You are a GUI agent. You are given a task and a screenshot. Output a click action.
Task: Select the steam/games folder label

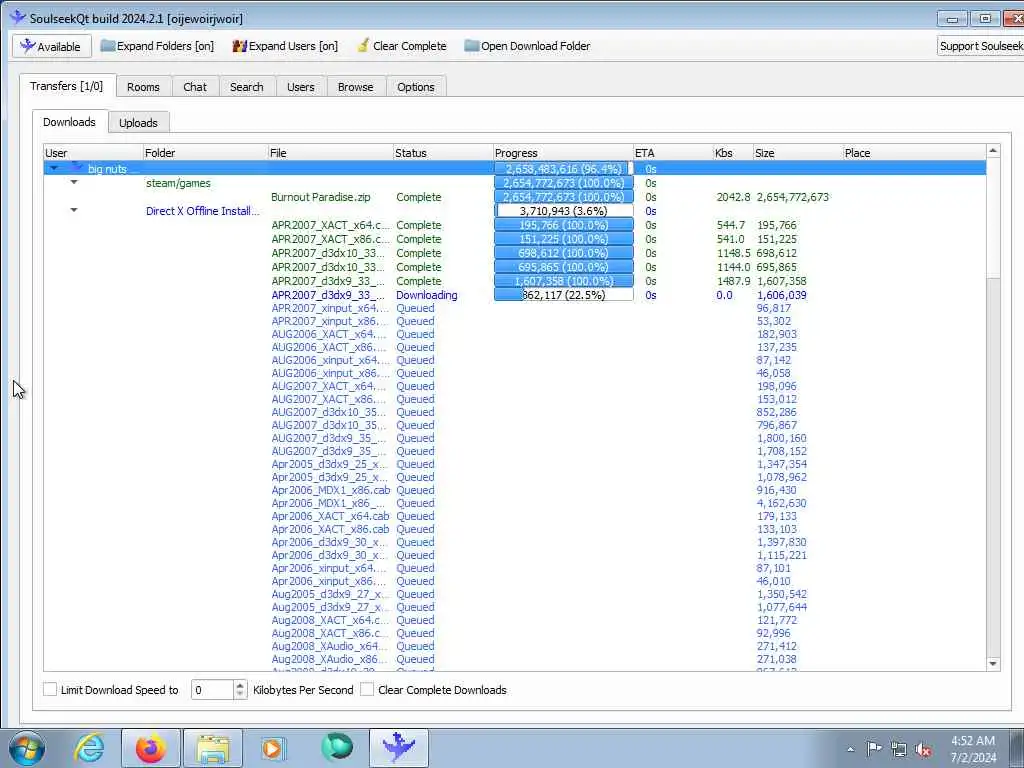point(178,183)
